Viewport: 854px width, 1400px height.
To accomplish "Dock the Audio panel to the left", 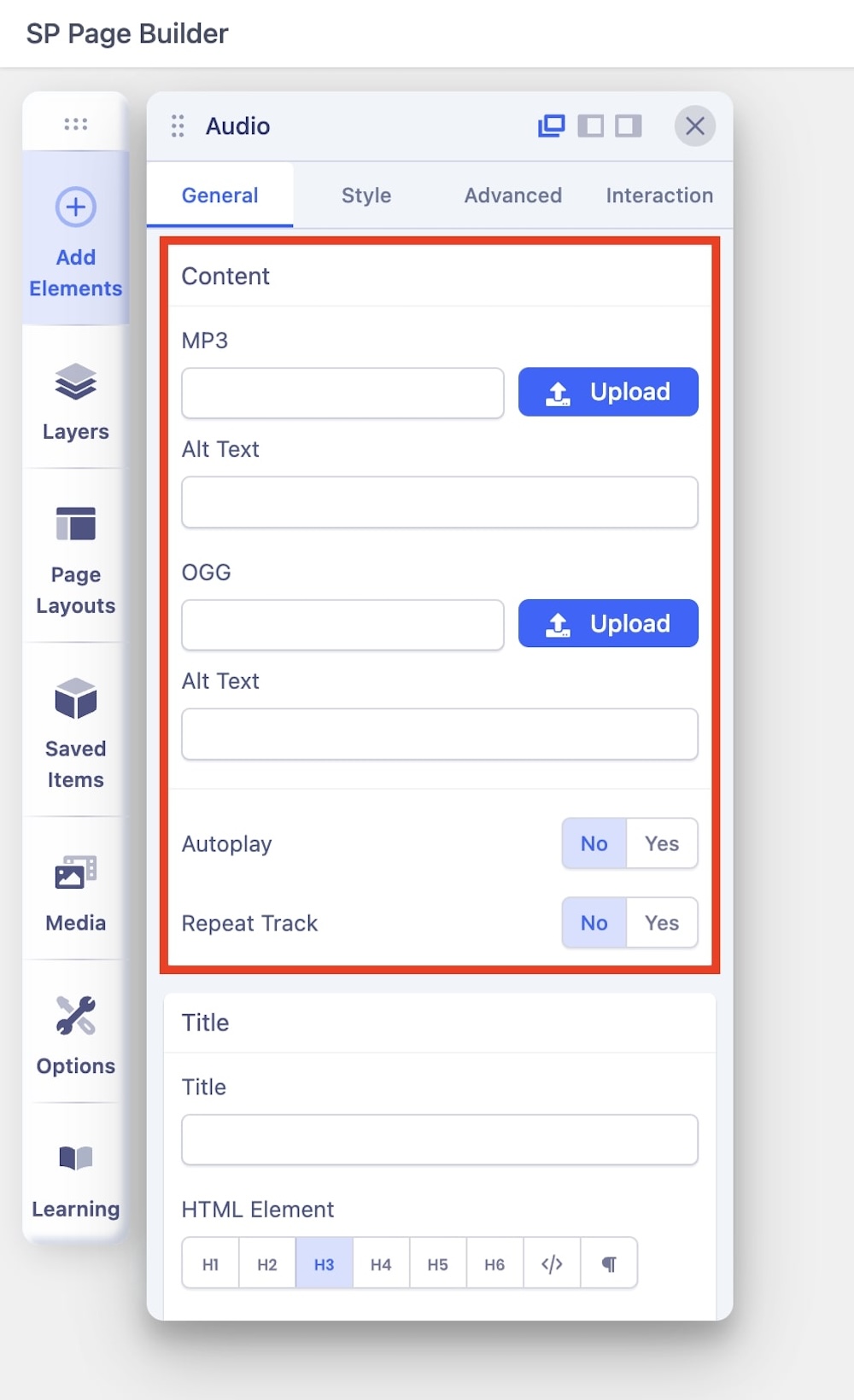I will [x=590, y=126].
